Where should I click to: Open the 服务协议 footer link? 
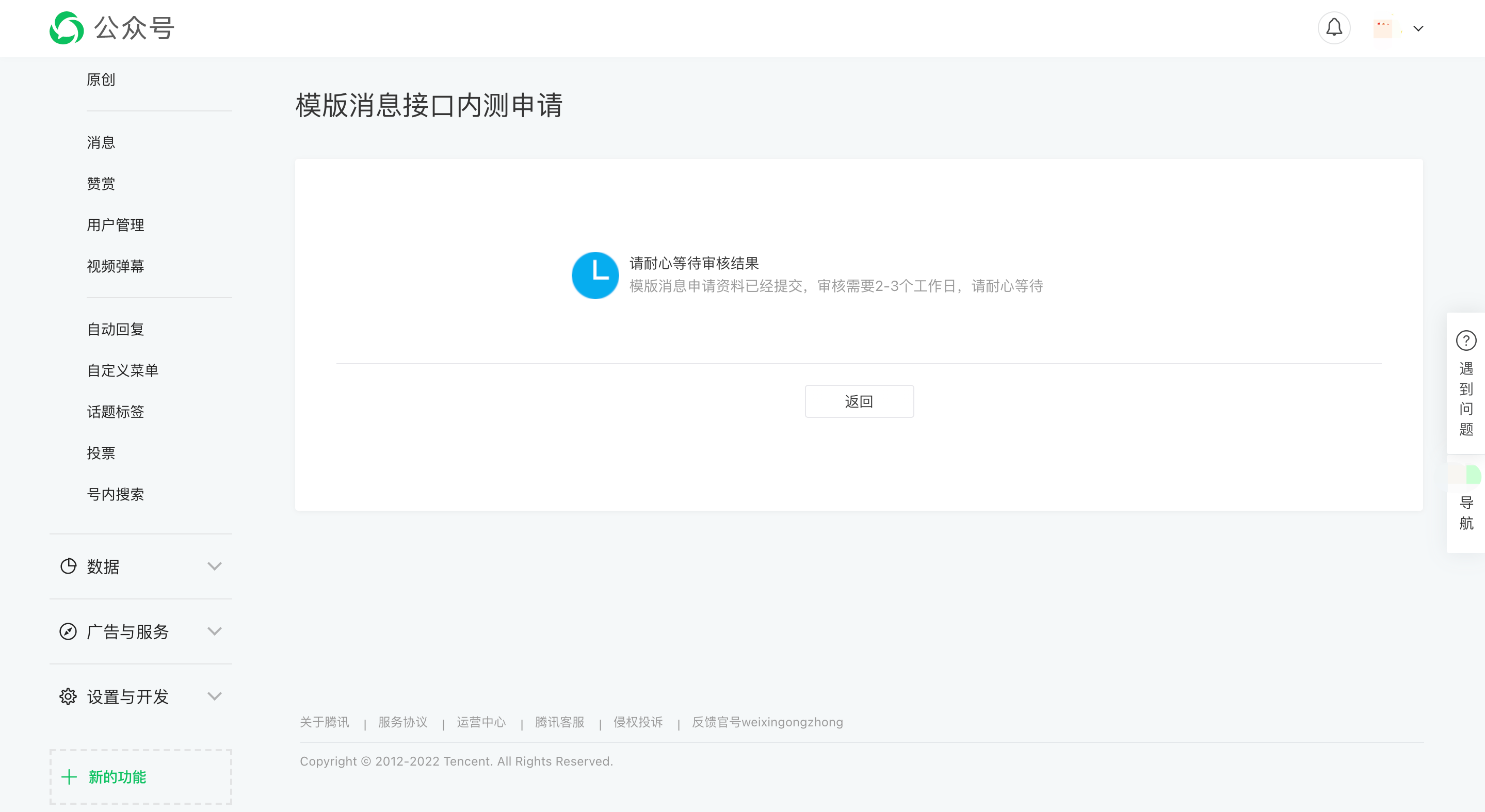pos(402,722)
